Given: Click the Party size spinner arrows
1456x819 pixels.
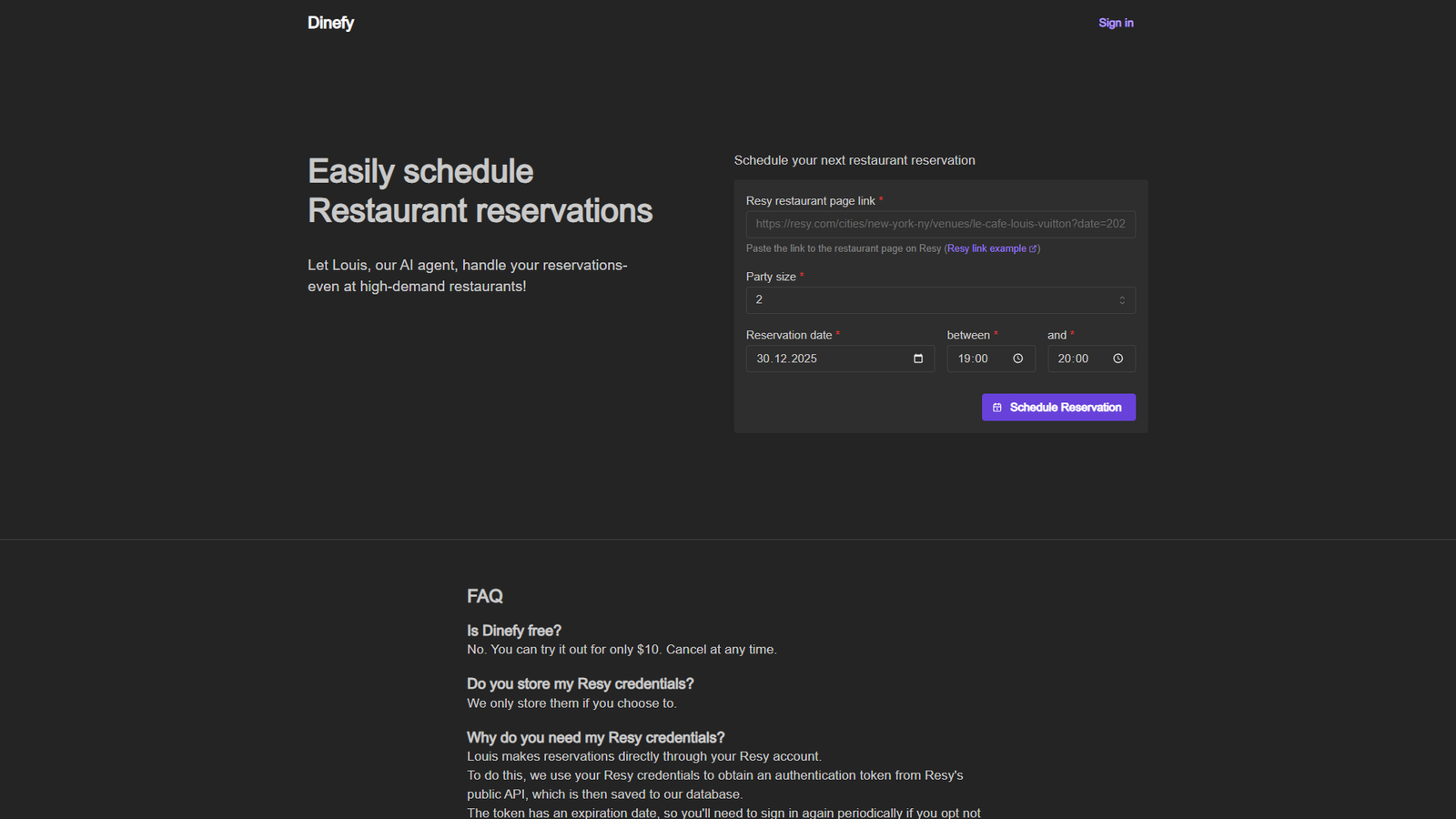Looking at the screenshot, I should [1122, 300].
